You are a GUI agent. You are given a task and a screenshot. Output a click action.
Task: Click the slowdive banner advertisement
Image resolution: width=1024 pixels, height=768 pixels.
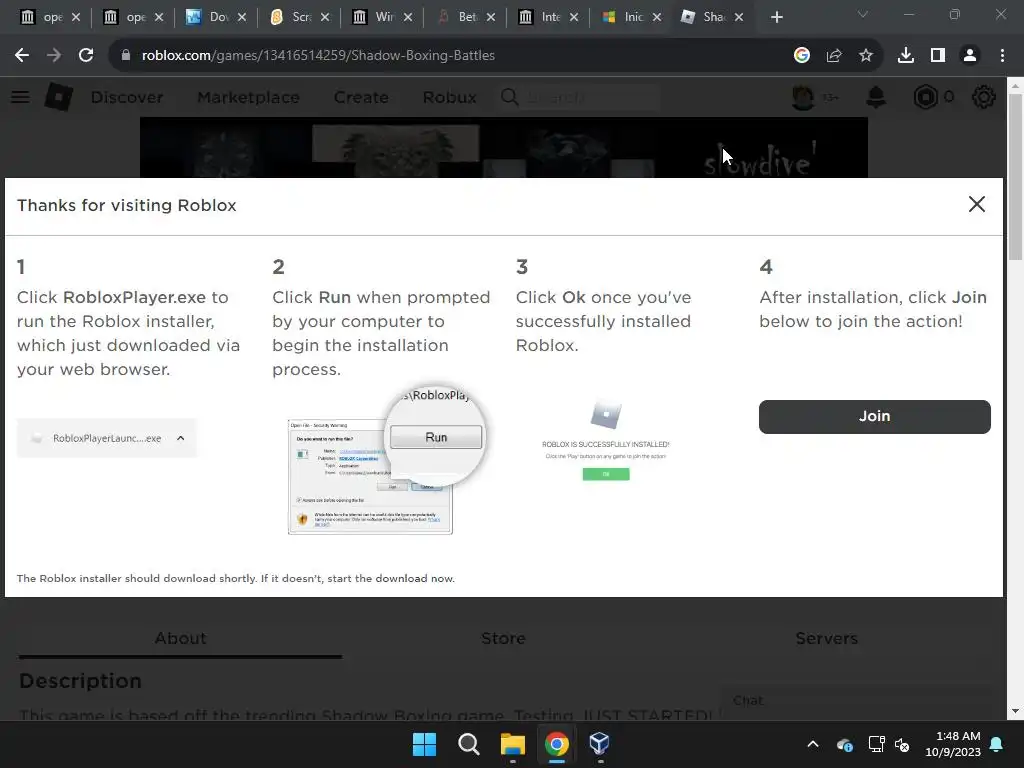504,148
